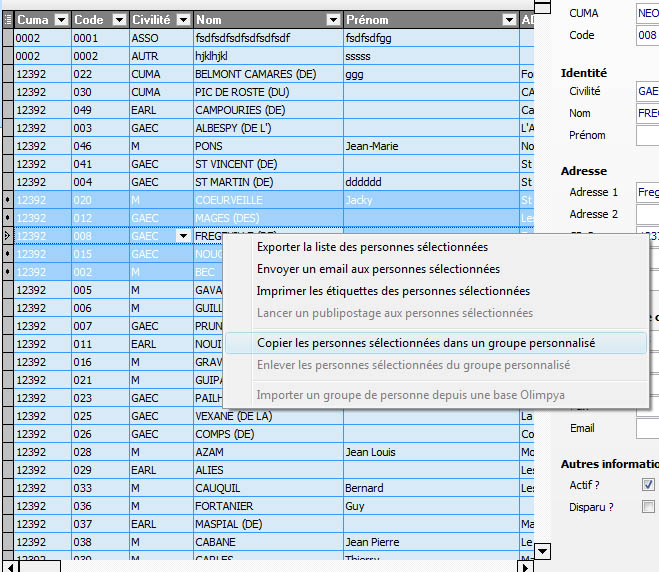This screenshot has height=572, width=659.
Task: Click the horizontal scrollbar right arrow
Action: (x=525, y=567)
